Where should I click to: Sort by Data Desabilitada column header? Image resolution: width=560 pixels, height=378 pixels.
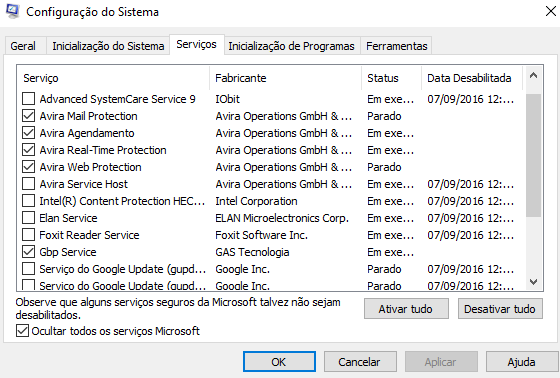472,78
